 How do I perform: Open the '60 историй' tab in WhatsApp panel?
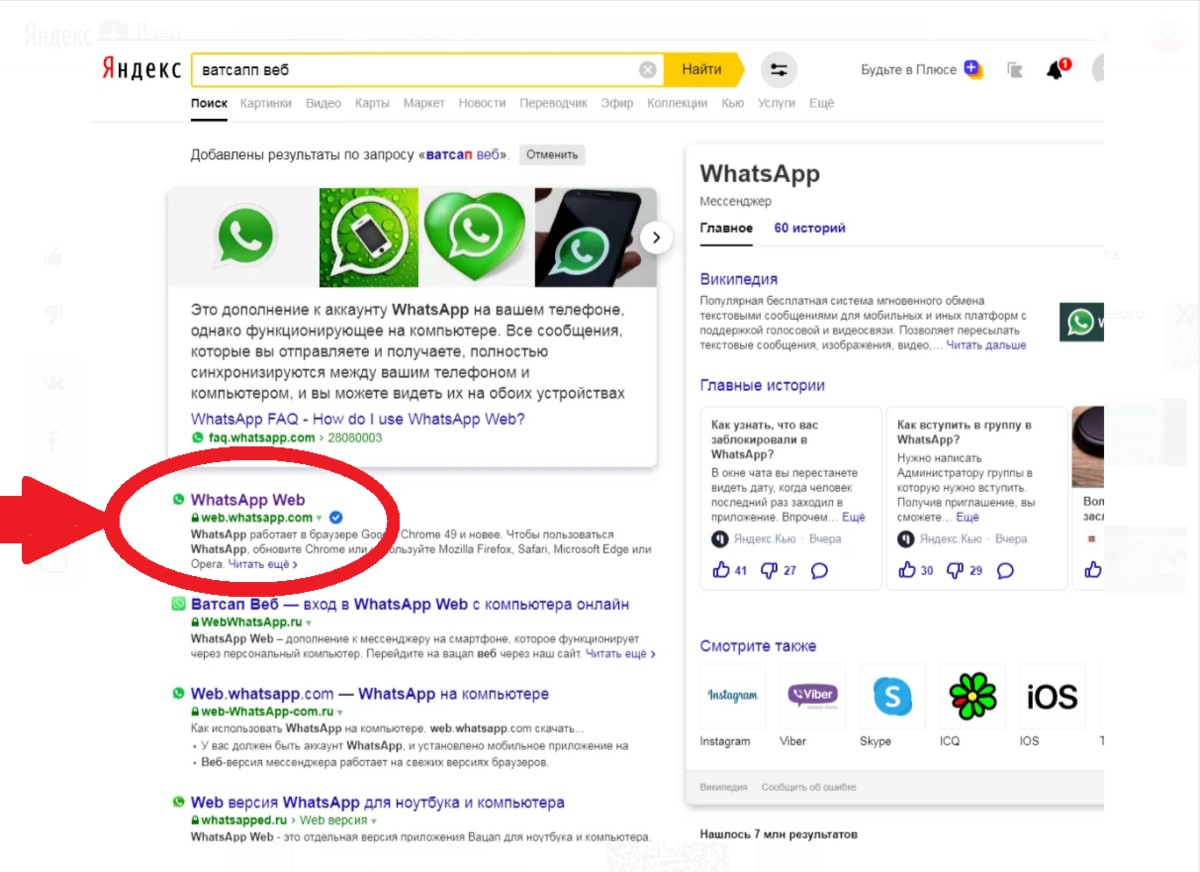click(809, 228)
